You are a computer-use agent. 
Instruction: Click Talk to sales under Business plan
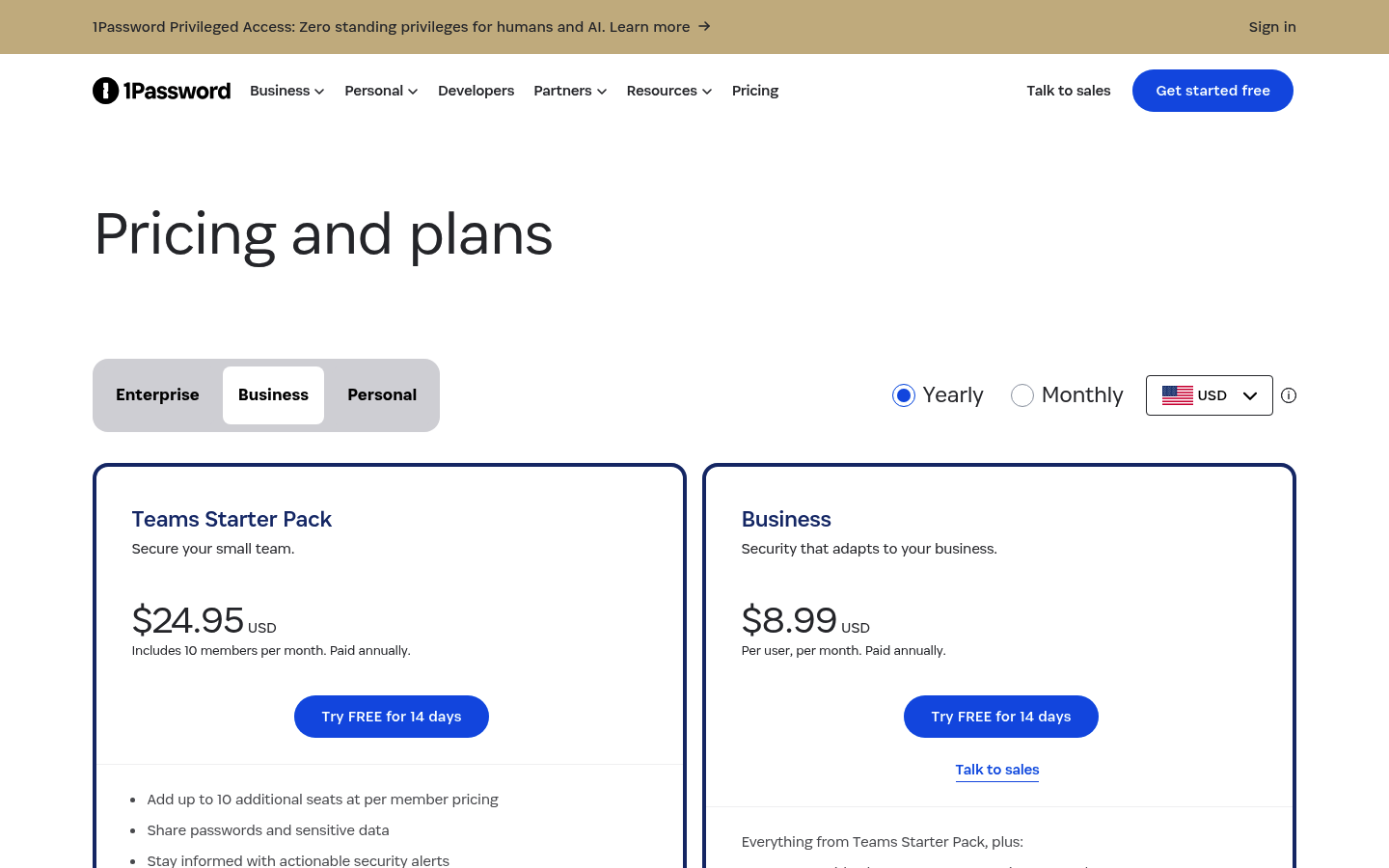click(x=997, y=770)
